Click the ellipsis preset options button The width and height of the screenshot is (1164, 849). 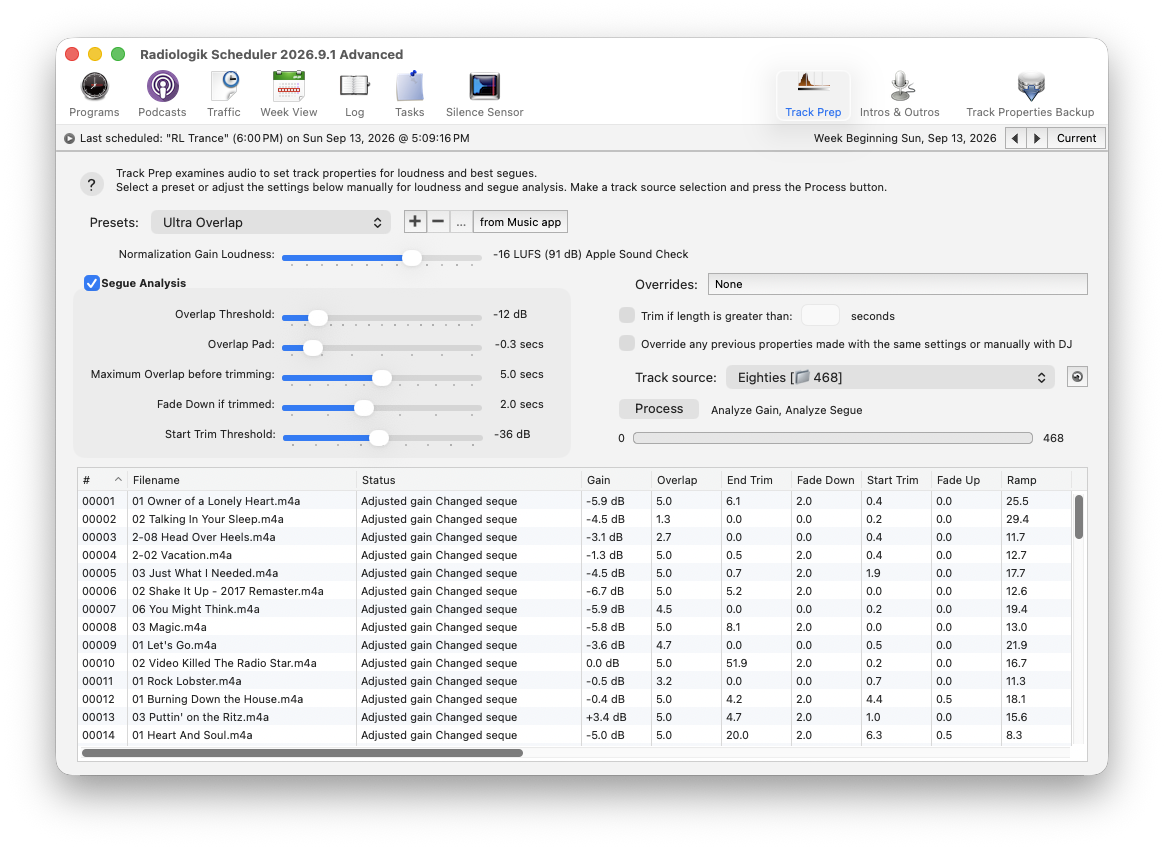461,222
